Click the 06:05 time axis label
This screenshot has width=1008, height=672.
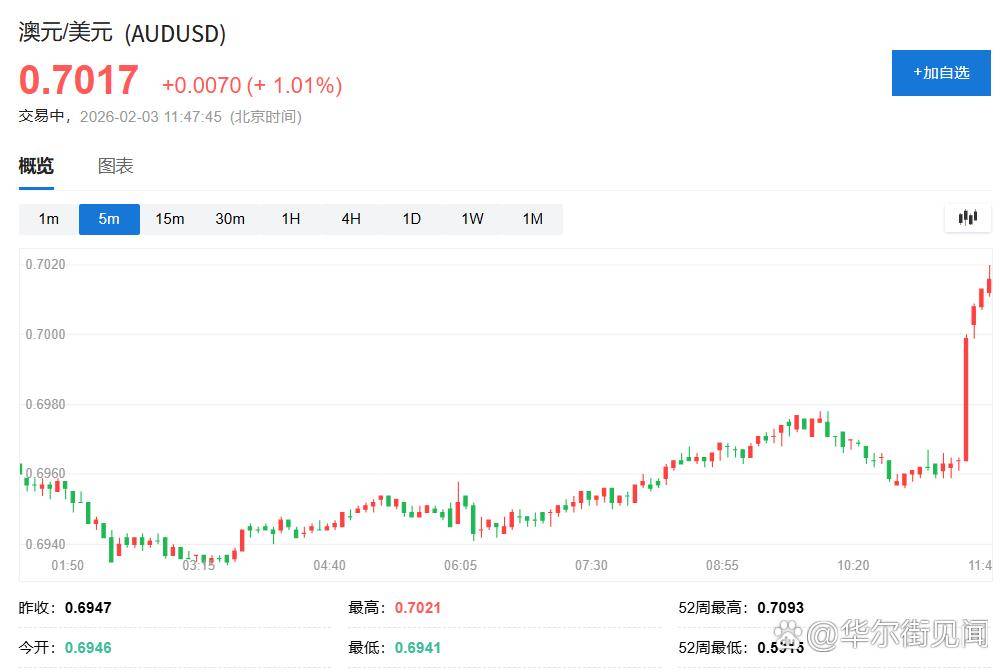pos(460,566)
